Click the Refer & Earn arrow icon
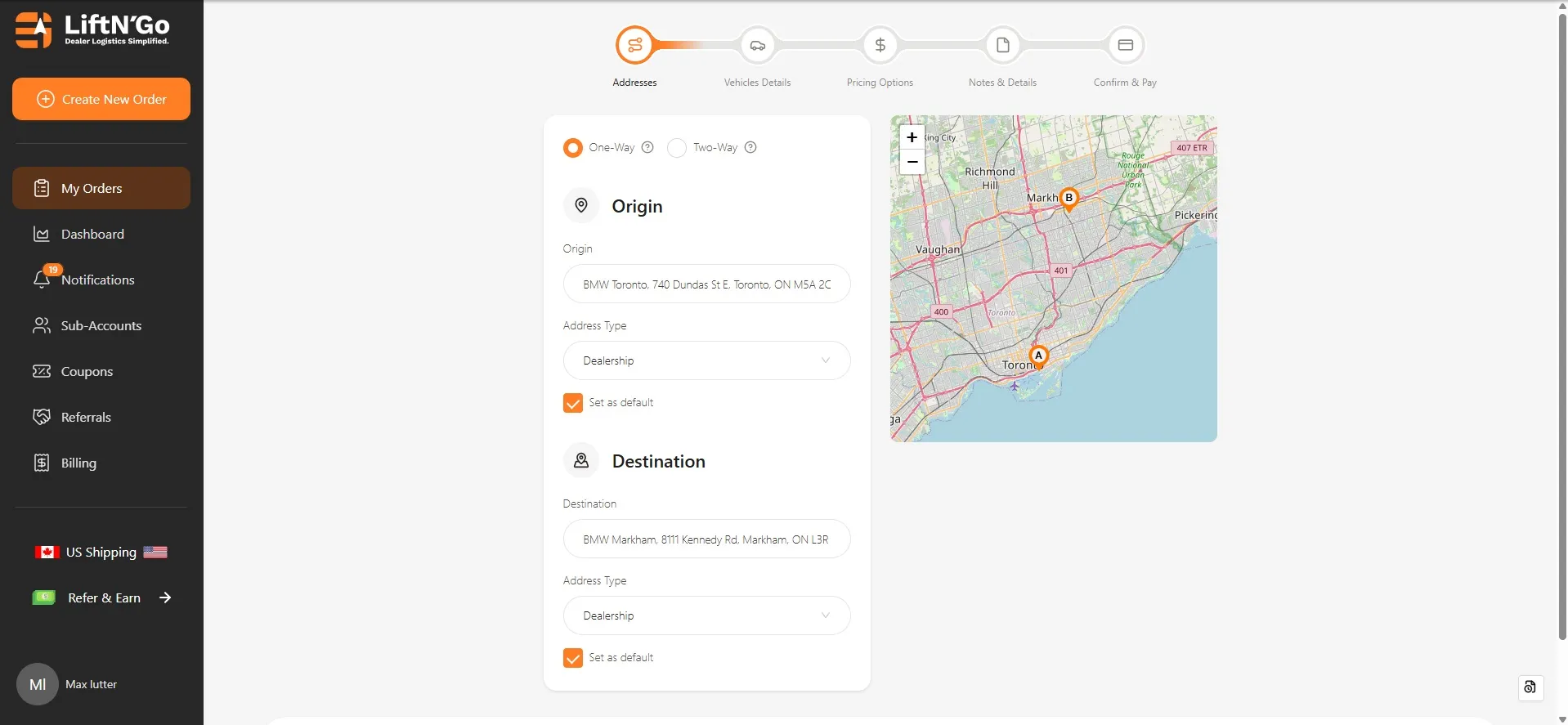This screenshot has width=1568, height=725. click(x=165, y=597)
